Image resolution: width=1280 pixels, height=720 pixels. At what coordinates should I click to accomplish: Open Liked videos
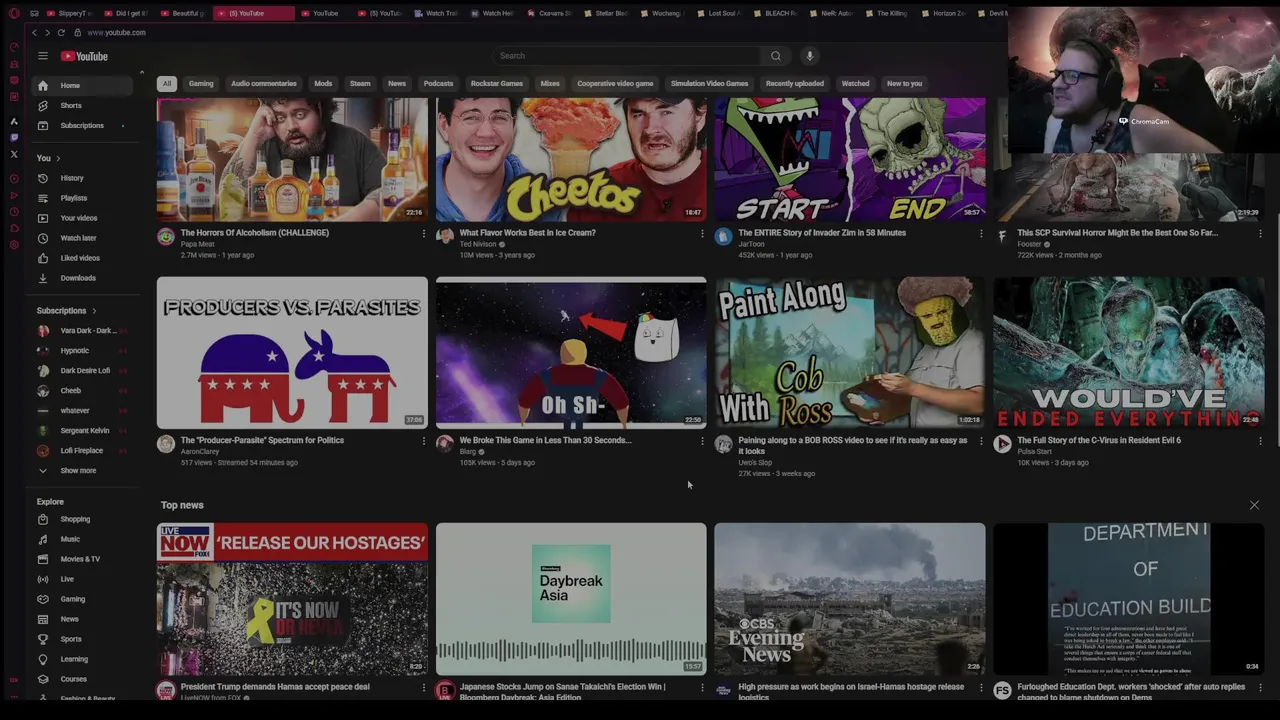pyautogui.click(x=80, y=258)
